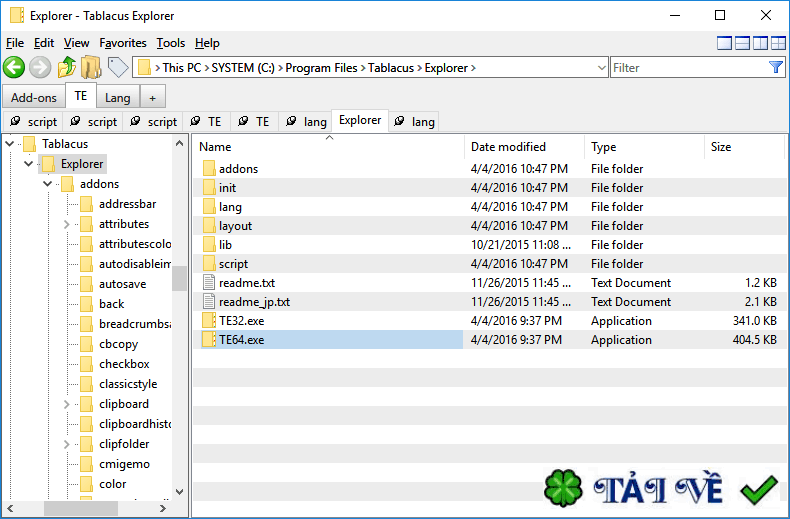The height and width of the screenshot is (519, 790).
Task: Open the address bar dropdown arrow
Action: [x=601, y=68]
